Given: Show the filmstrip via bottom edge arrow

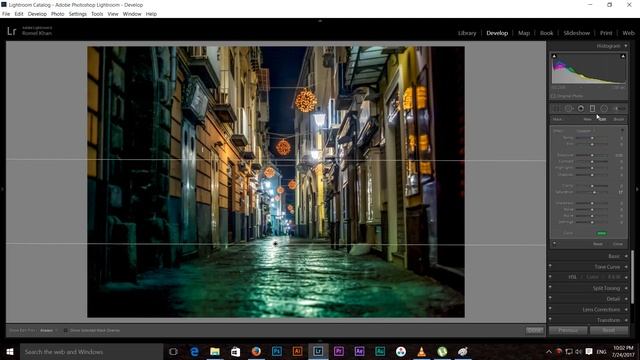Looking at the screenshot, I should [x=320, y=340].
